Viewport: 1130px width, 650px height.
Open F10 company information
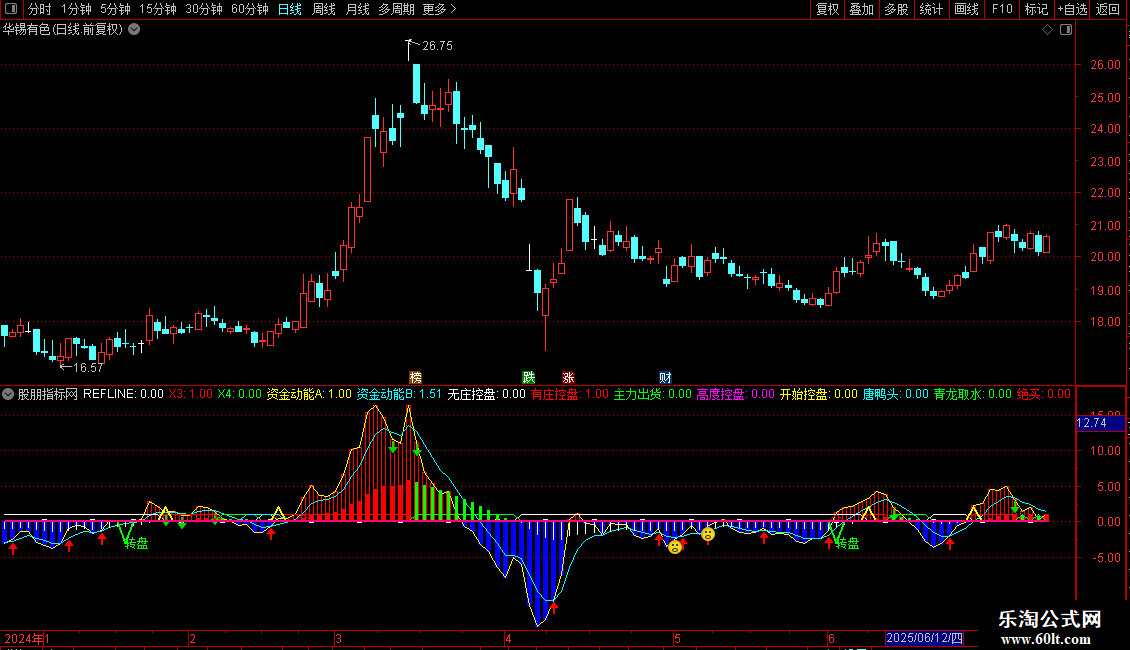point(1002,9)
